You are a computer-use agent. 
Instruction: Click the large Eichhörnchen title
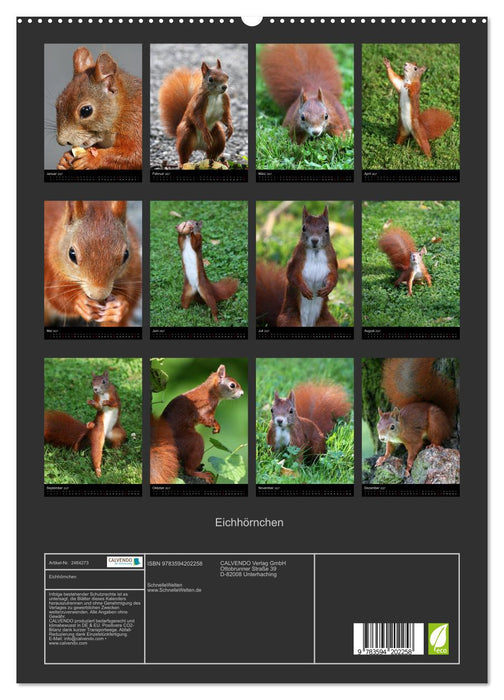[249, 522]
